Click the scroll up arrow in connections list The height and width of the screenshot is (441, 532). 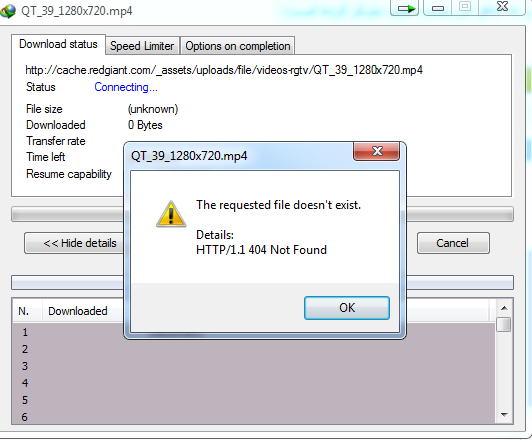pos(504,308)
